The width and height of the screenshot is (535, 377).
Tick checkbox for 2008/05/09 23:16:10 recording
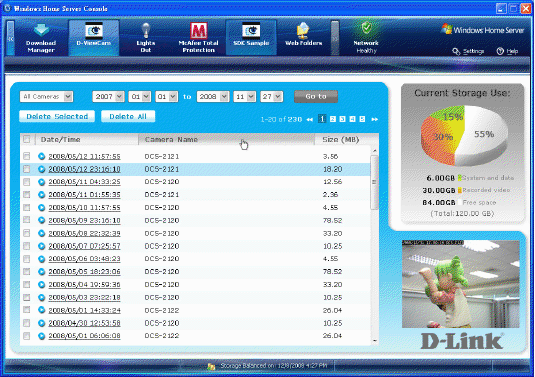[x=26, y=220]
